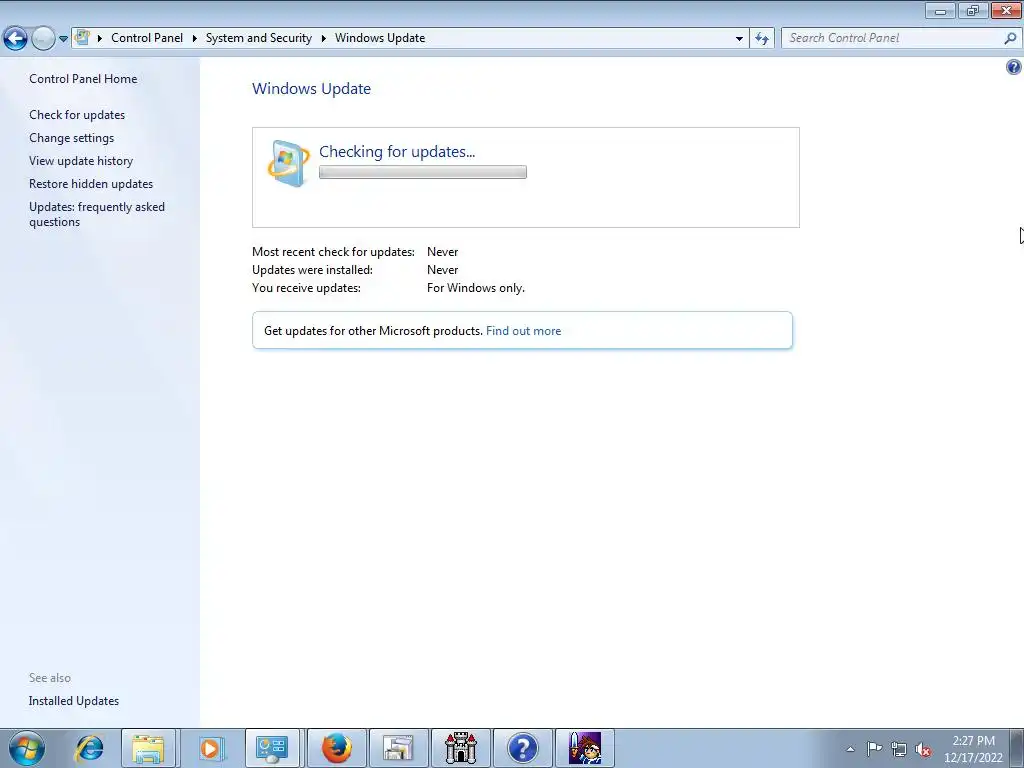
Task: Click the Windows Update page title
Action: point(312,89)
